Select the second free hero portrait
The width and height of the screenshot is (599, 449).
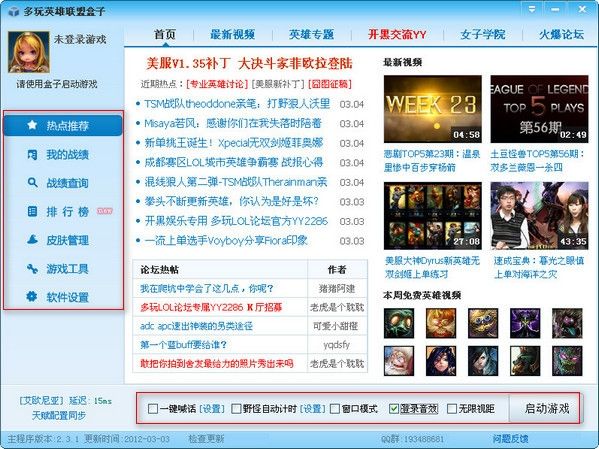(x=441, y=323)
